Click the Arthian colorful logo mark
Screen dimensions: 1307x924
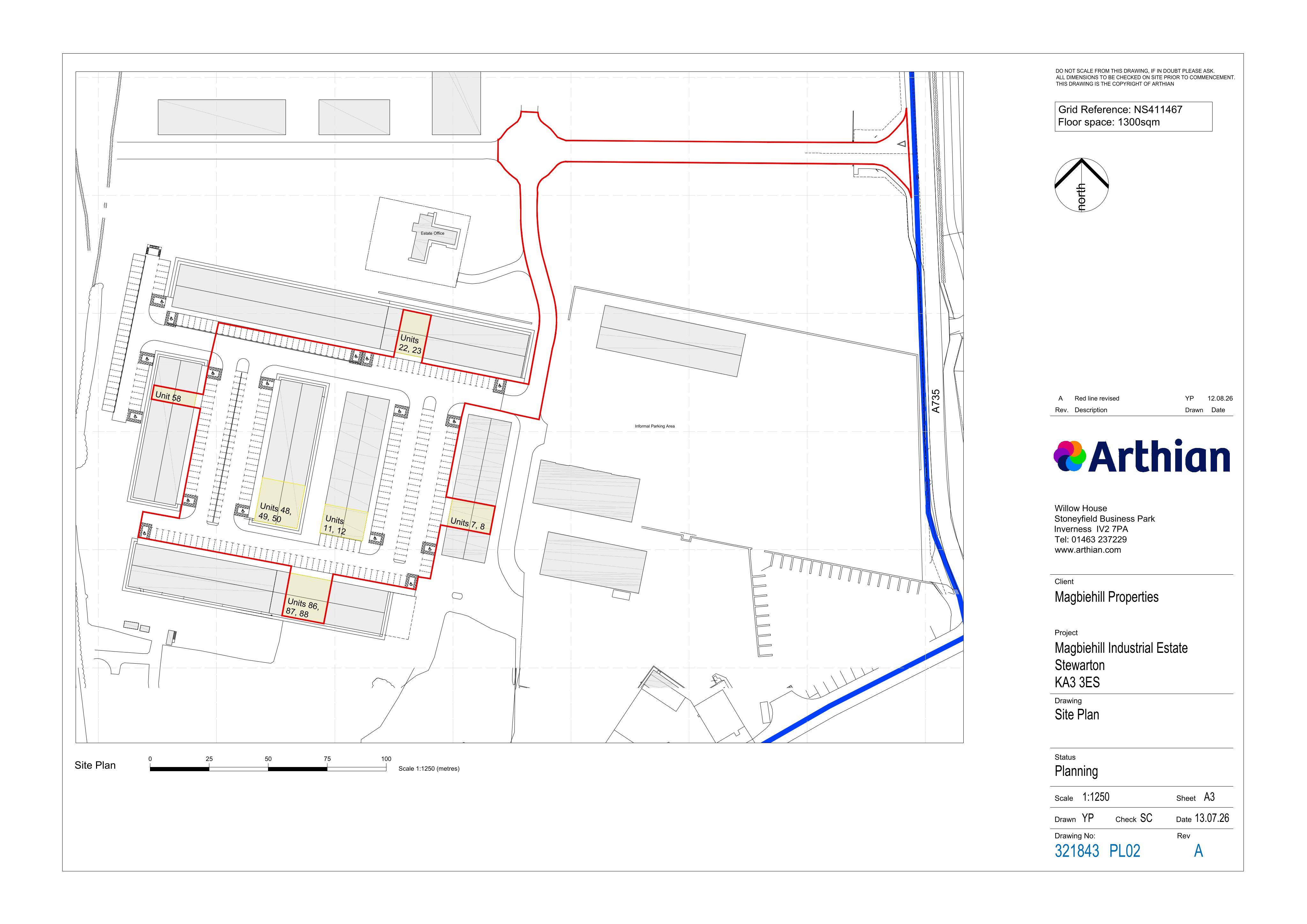[1070, 456]
